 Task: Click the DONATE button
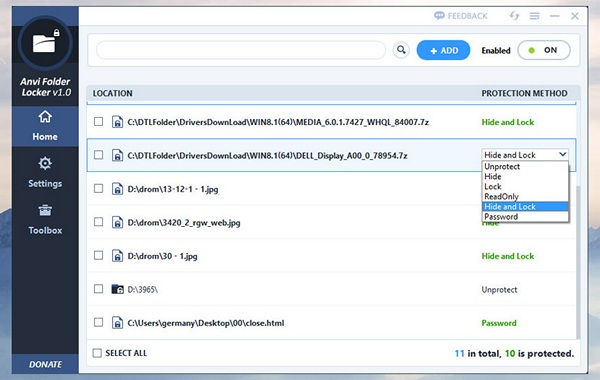pyautogui.click(x=45, y=364)
